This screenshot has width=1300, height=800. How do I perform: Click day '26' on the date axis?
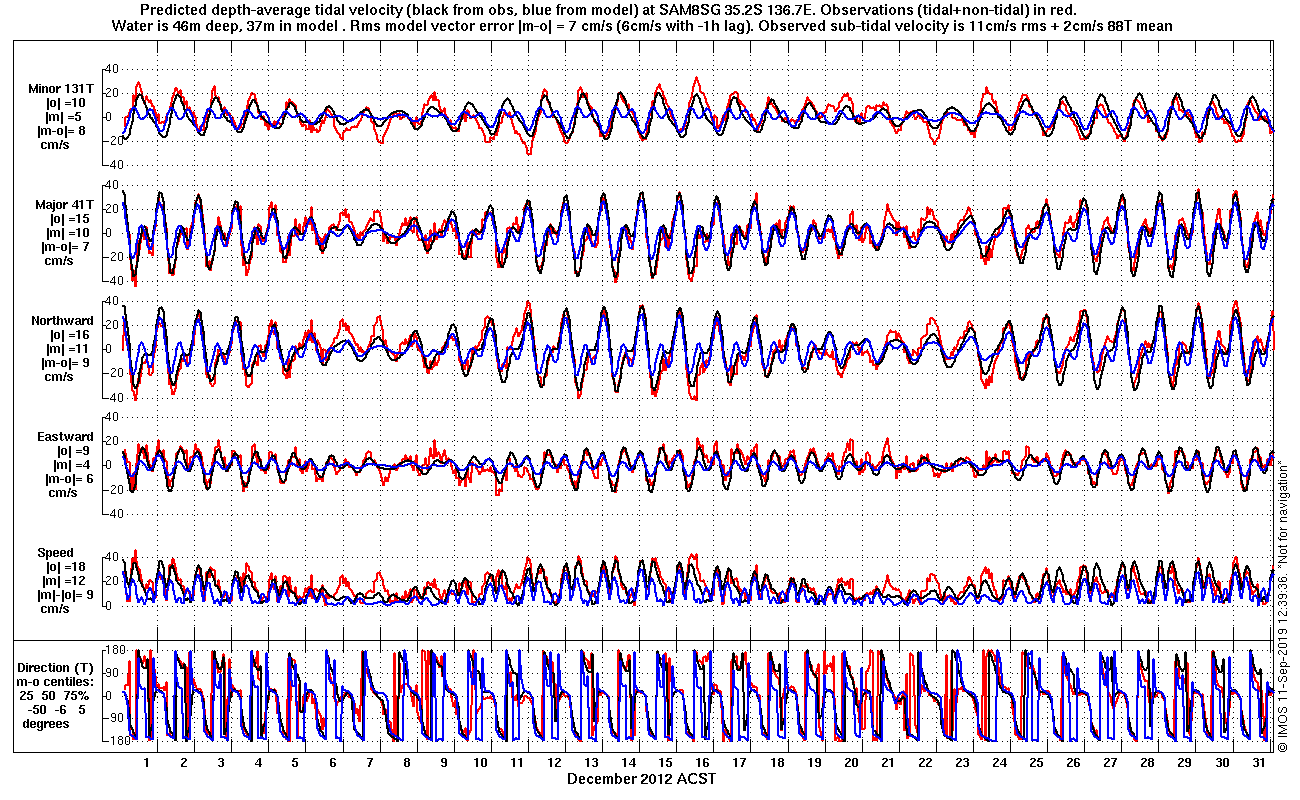(x=1074, y=763)
